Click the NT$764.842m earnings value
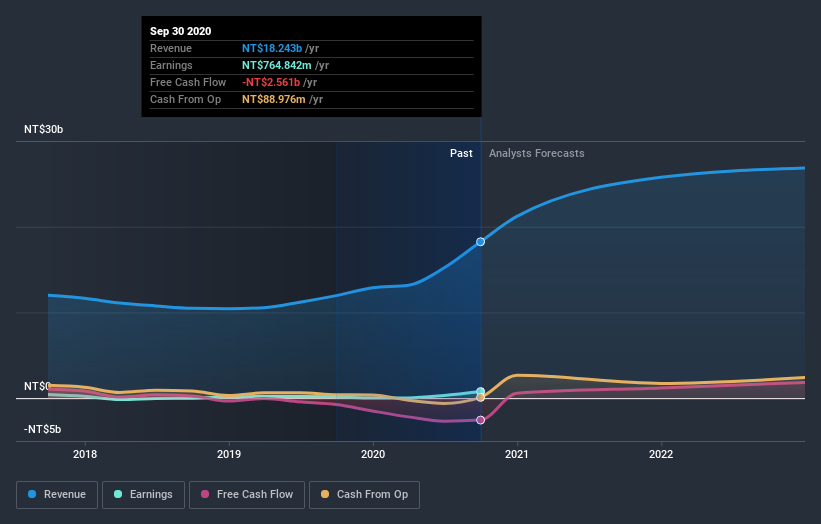 pyautogui.click(x=276, y=65)
